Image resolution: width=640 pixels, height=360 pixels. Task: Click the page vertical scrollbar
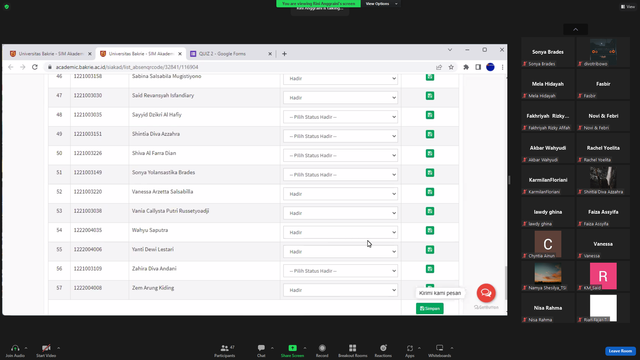point(506,283)
